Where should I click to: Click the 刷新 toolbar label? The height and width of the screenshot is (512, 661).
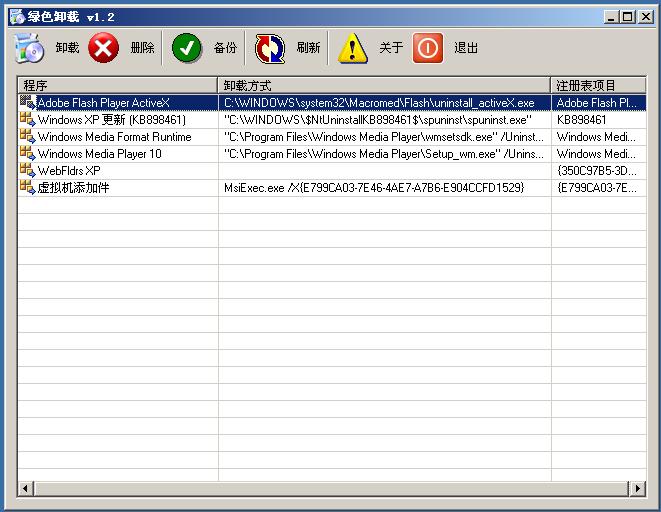coord(308,48)
